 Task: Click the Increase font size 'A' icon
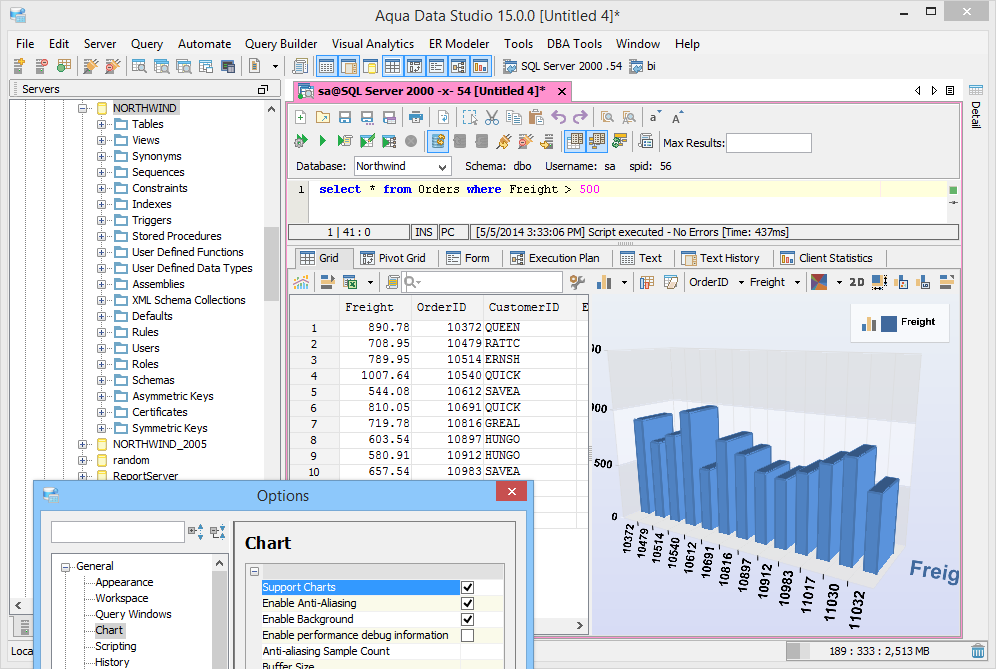[x=676, y=118]
